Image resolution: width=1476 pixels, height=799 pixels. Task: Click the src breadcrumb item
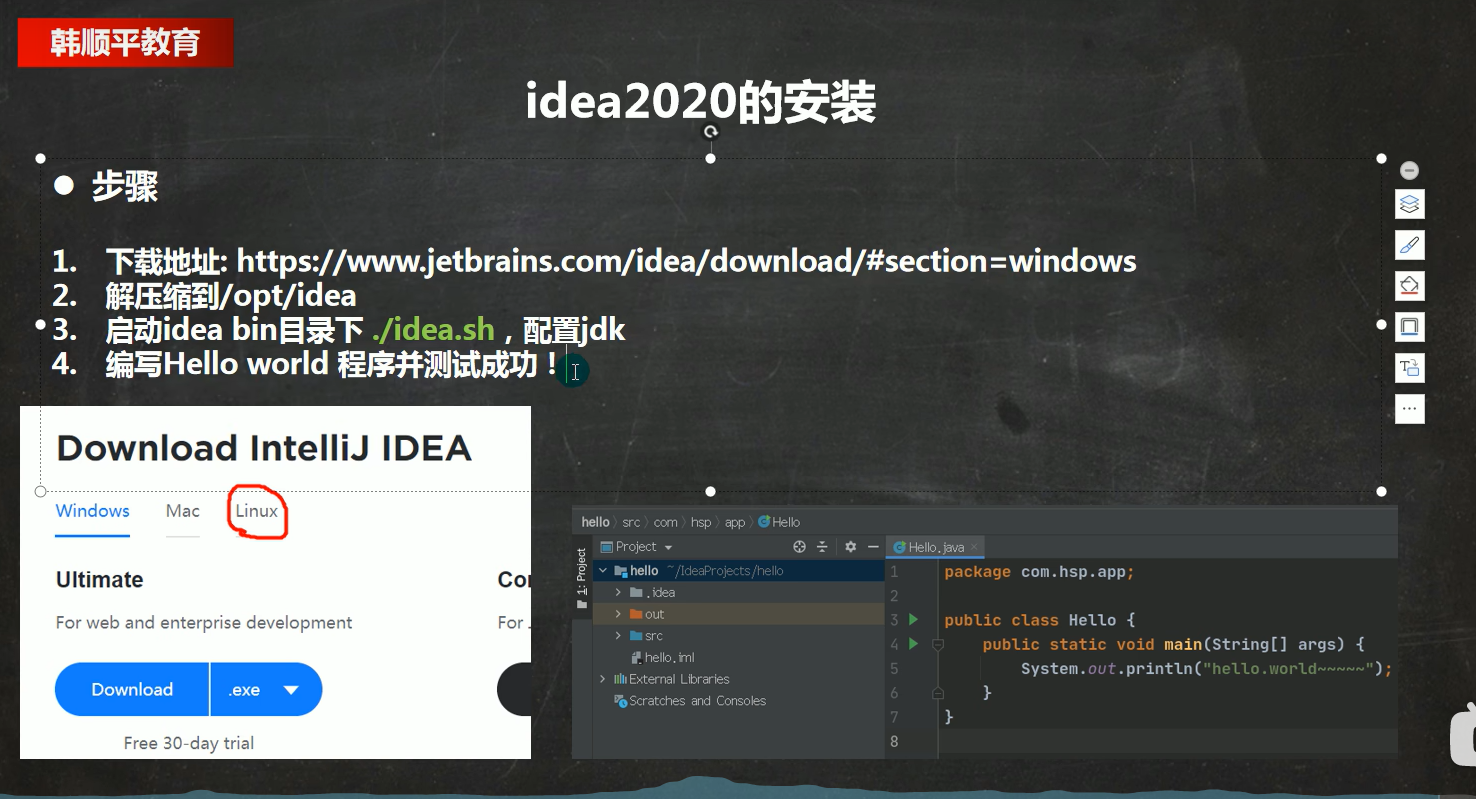[x=631, y=522]
